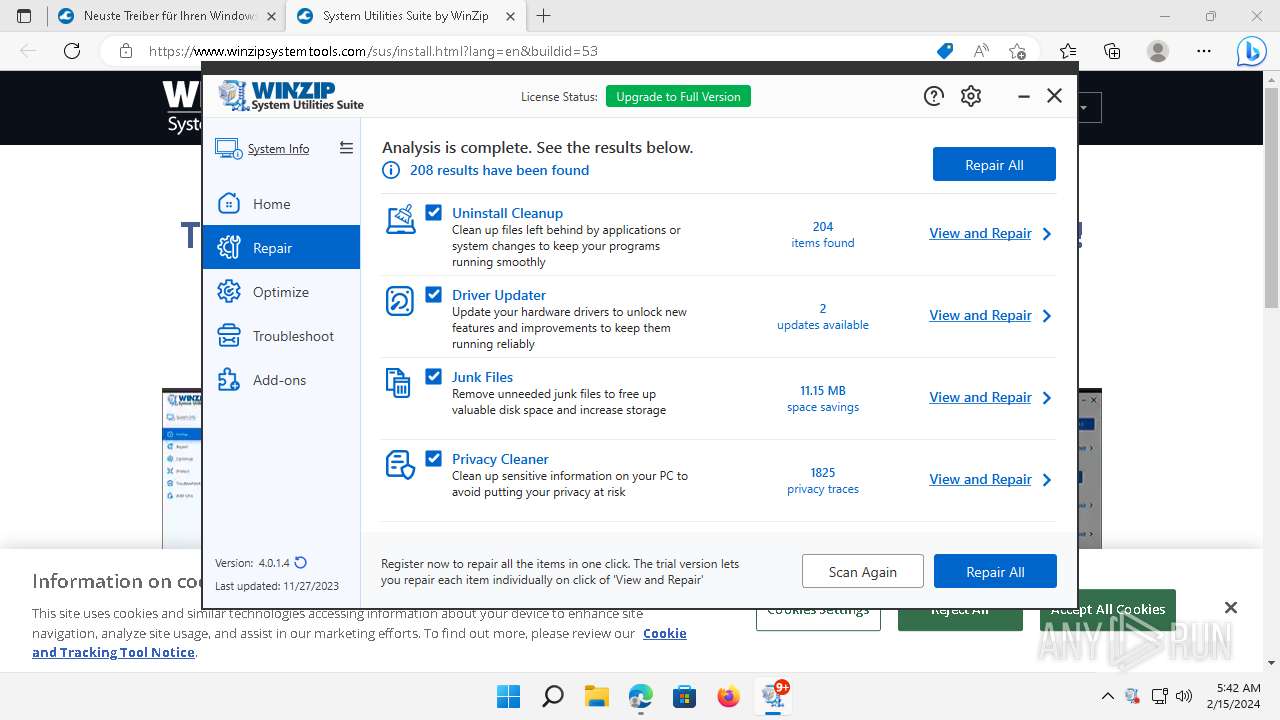
Task: Click top Repair All button
Action: tap(994, 165)
